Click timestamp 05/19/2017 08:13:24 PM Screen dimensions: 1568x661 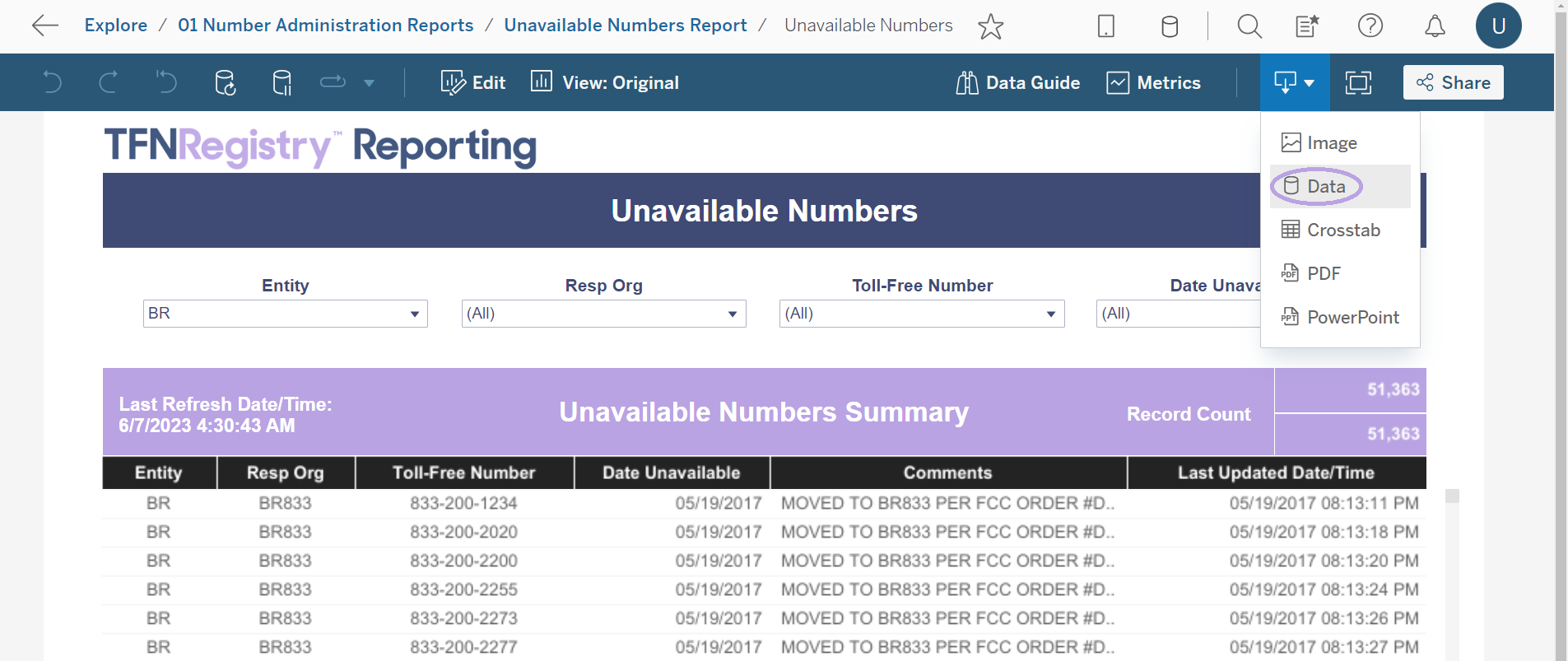click(1324, 589)
